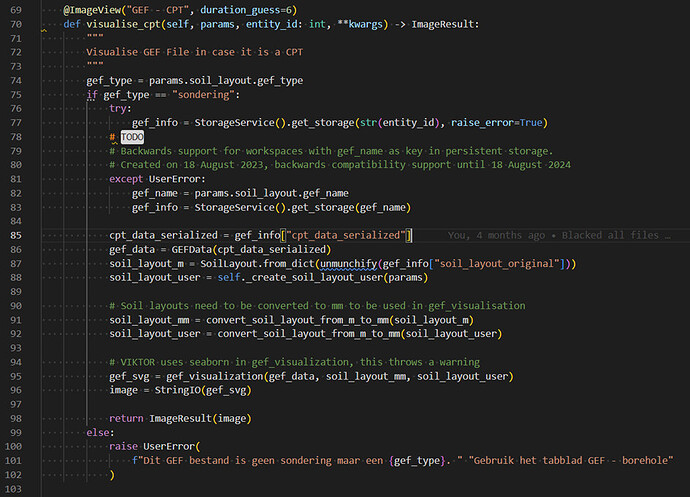Image resolution: width=690 pixels, height=497 pixels.
Task: Click the underlined unmunchify function call
Action: pyautogui.click(x=348, y=264)
